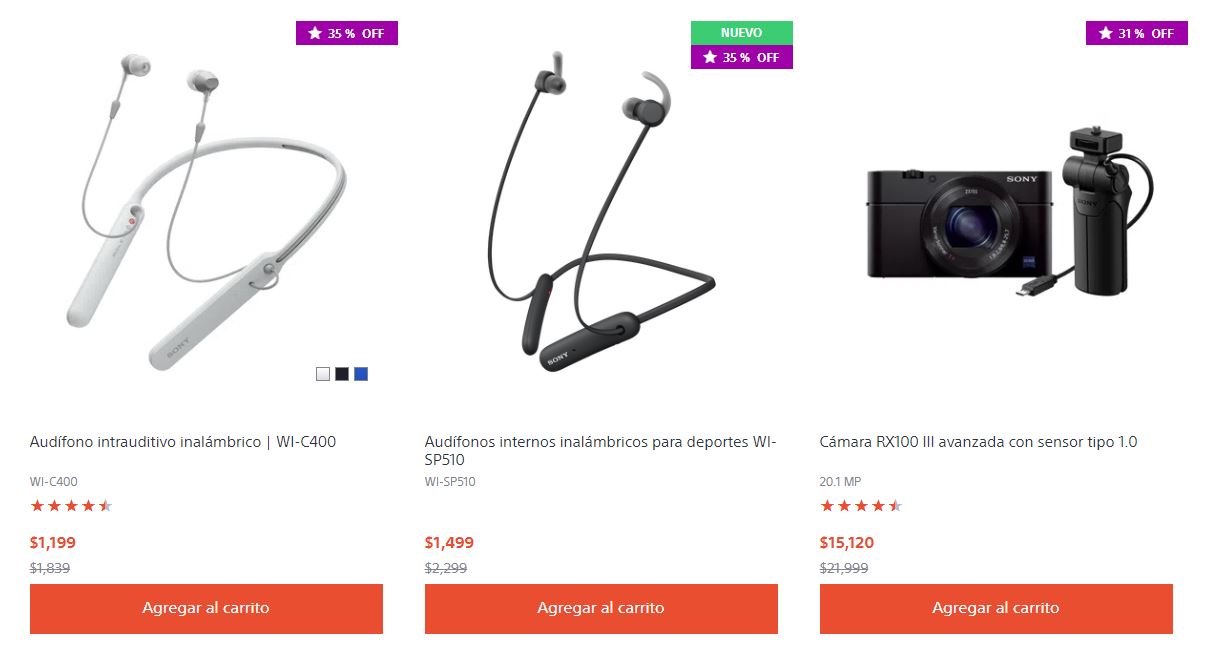Click the white WI-C400 neckband product image
Screen dimensions: 1208x649
point(206,212)
